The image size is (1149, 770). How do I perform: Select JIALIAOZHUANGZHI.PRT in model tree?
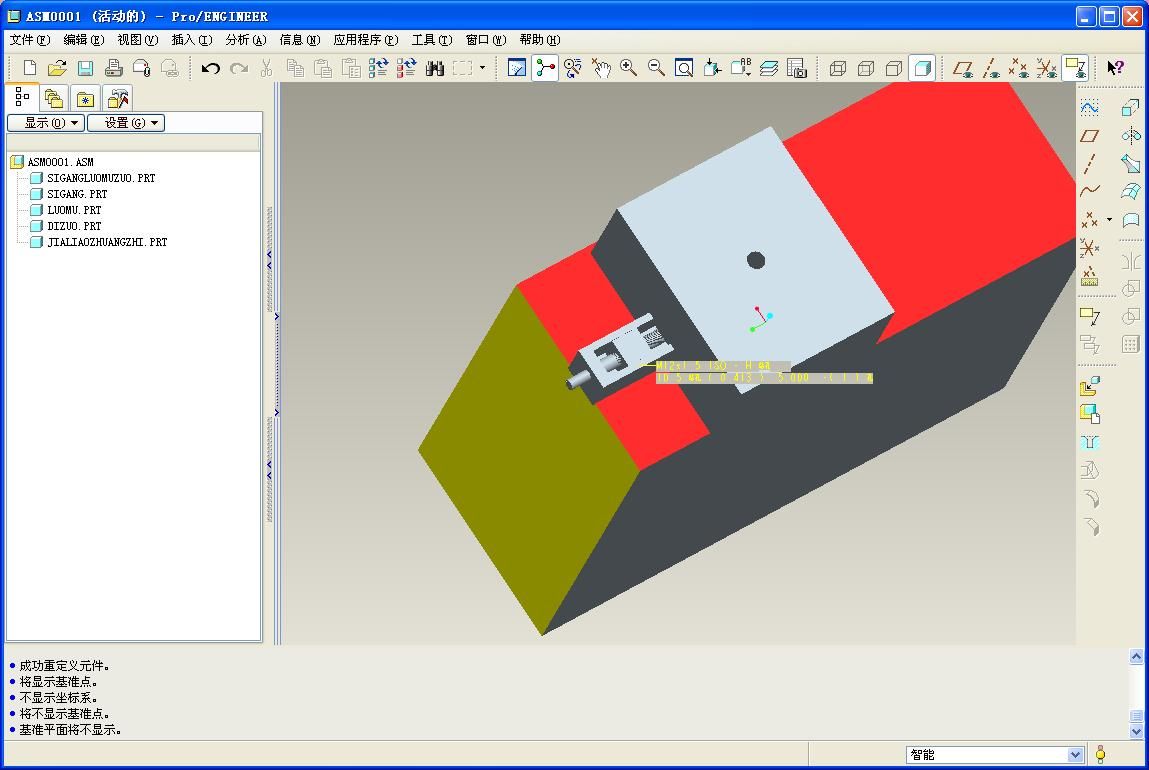(x=107, y=242)
